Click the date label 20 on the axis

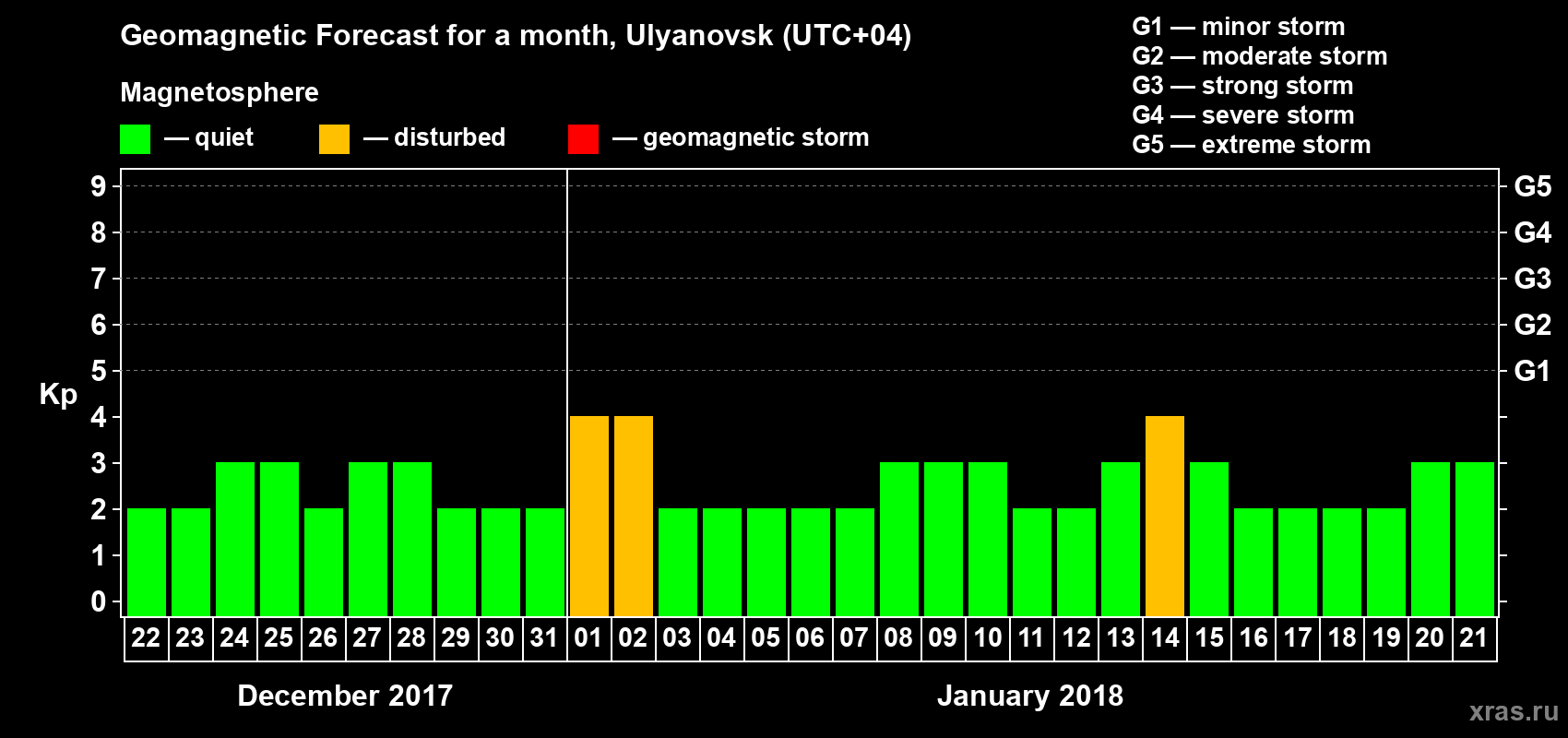click(1430, 637)
